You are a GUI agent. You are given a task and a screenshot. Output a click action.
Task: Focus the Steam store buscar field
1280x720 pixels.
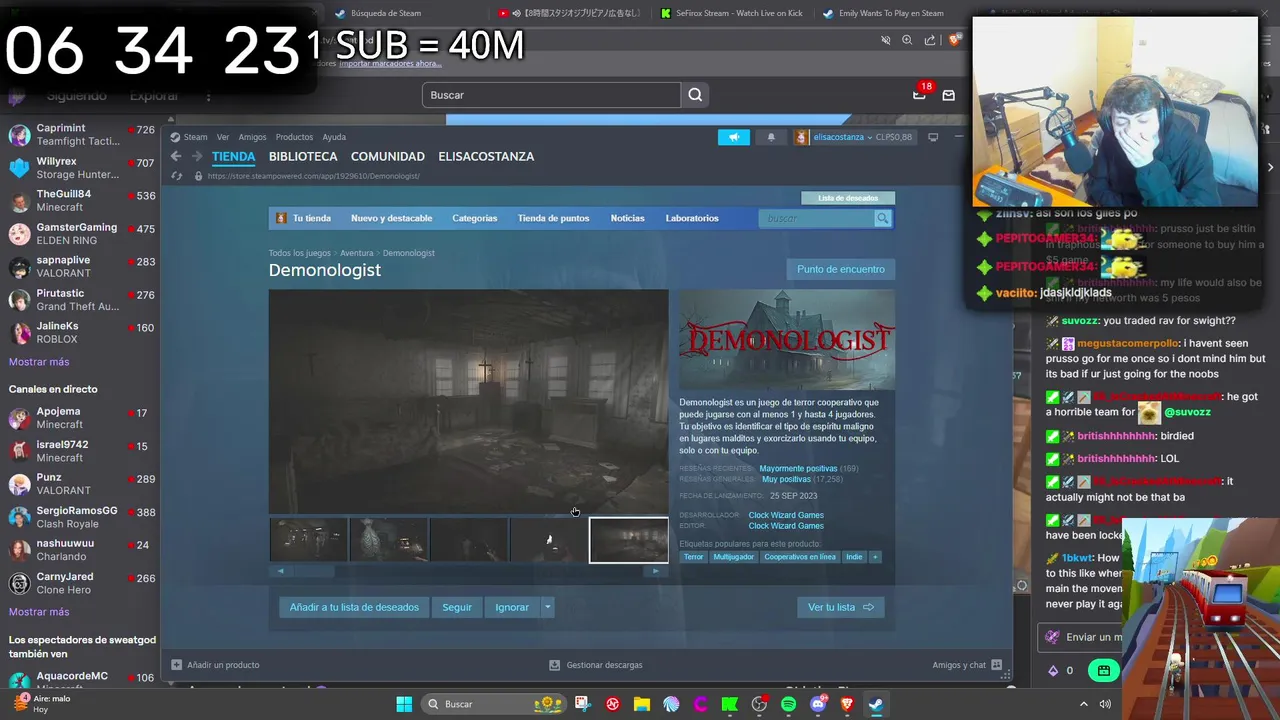816,218
